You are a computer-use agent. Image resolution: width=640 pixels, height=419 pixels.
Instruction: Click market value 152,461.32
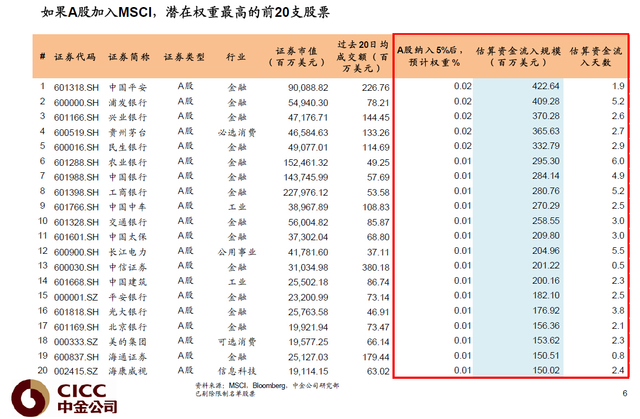pos(306,162)
